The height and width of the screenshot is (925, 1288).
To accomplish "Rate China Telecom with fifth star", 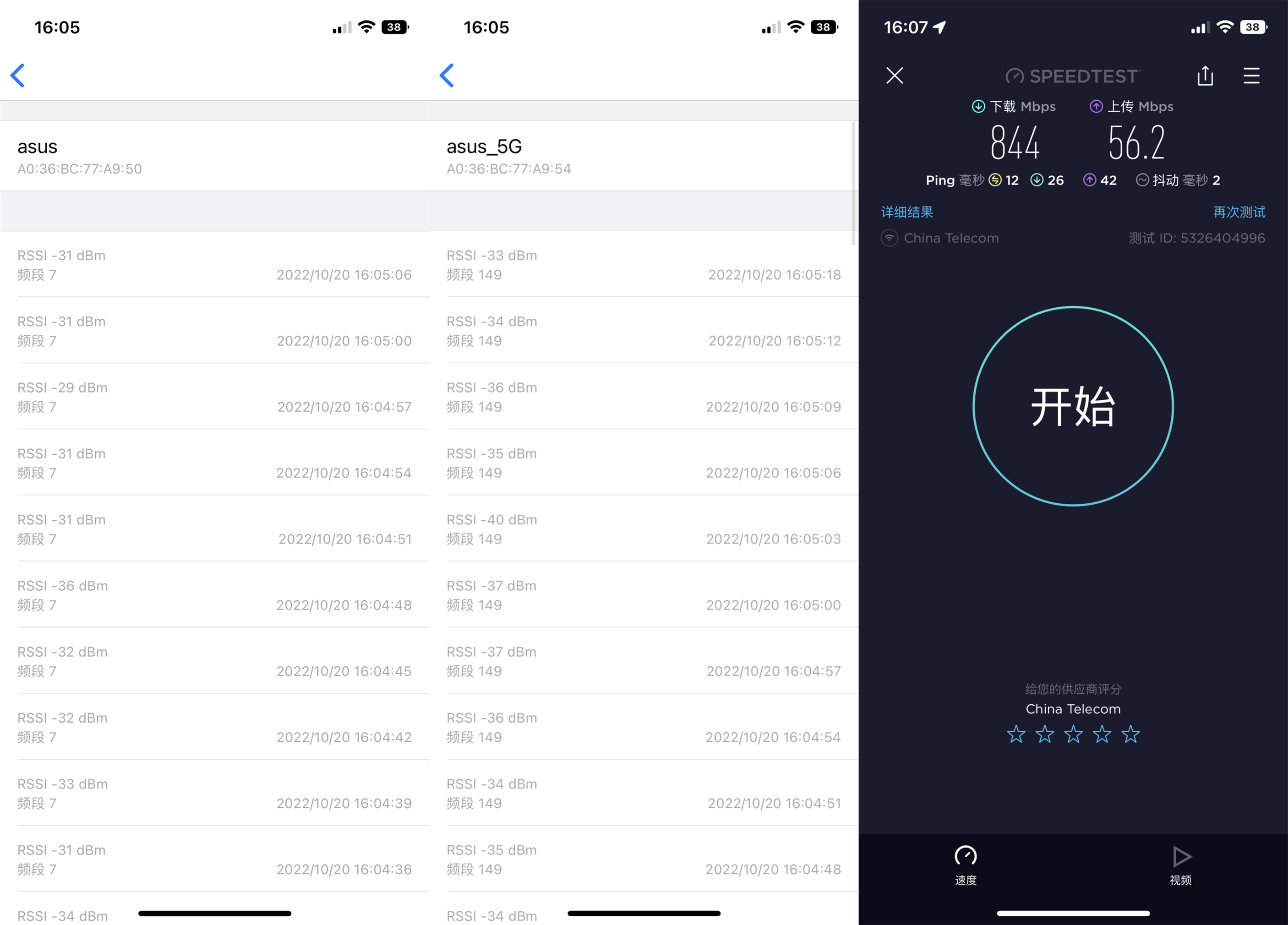I will click(x=1131, y=734).
